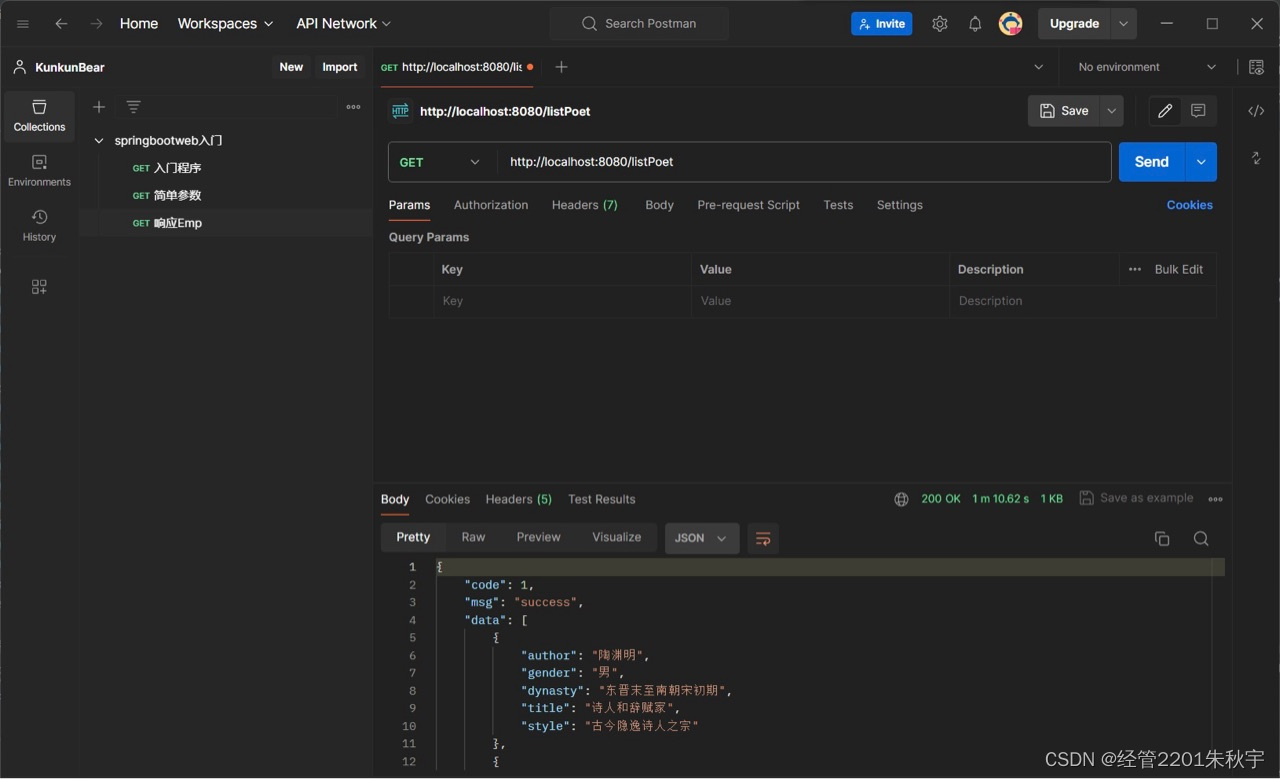Image resolution: width=1280 pixels, height=779 pixels.
Task: Search within the response body
Action: (1201, 539)
